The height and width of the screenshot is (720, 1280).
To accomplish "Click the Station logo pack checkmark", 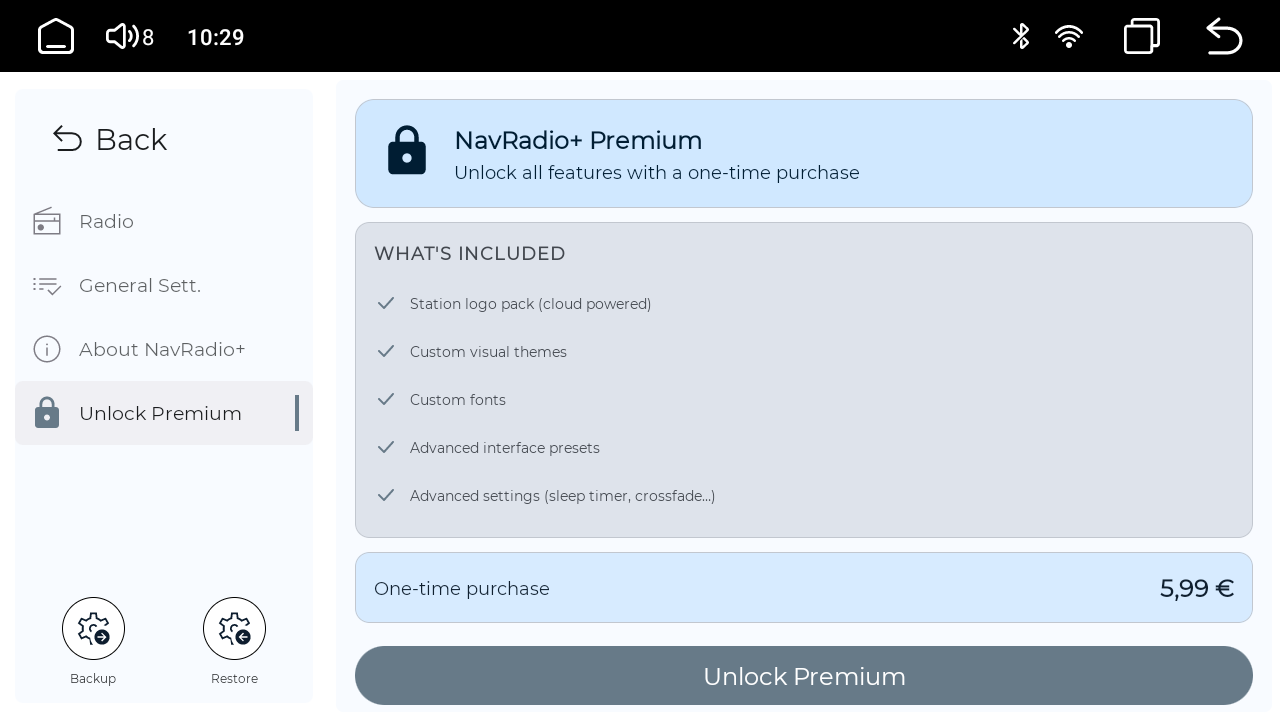I will click(x=386, y=303).
